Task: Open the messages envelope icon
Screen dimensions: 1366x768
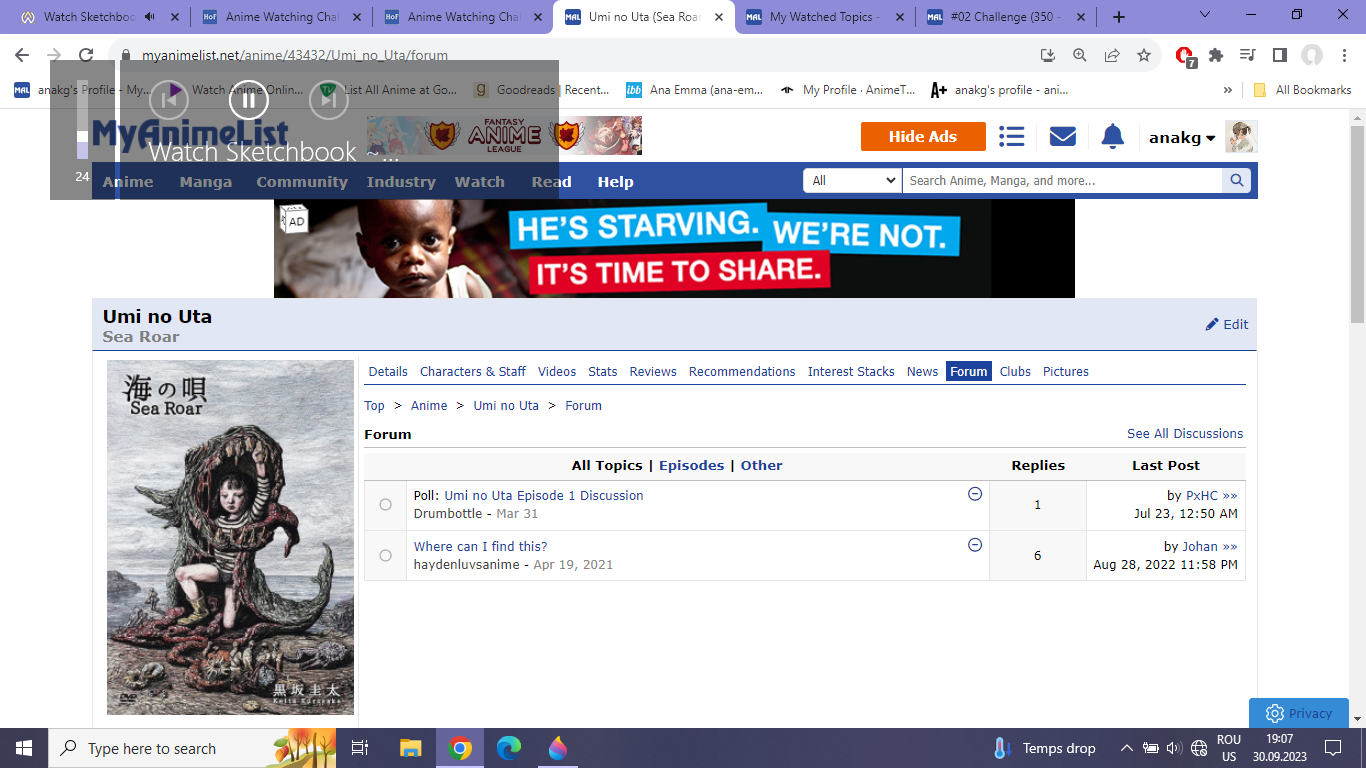Action: tap(1063, 137)
